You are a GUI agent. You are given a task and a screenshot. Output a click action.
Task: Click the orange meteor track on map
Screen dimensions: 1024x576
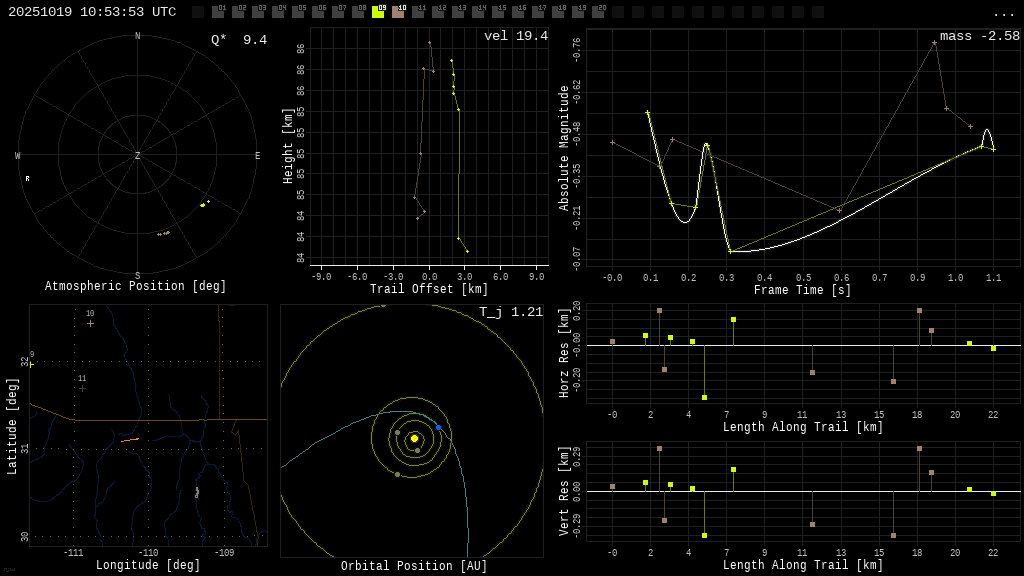tap(130, 439)
